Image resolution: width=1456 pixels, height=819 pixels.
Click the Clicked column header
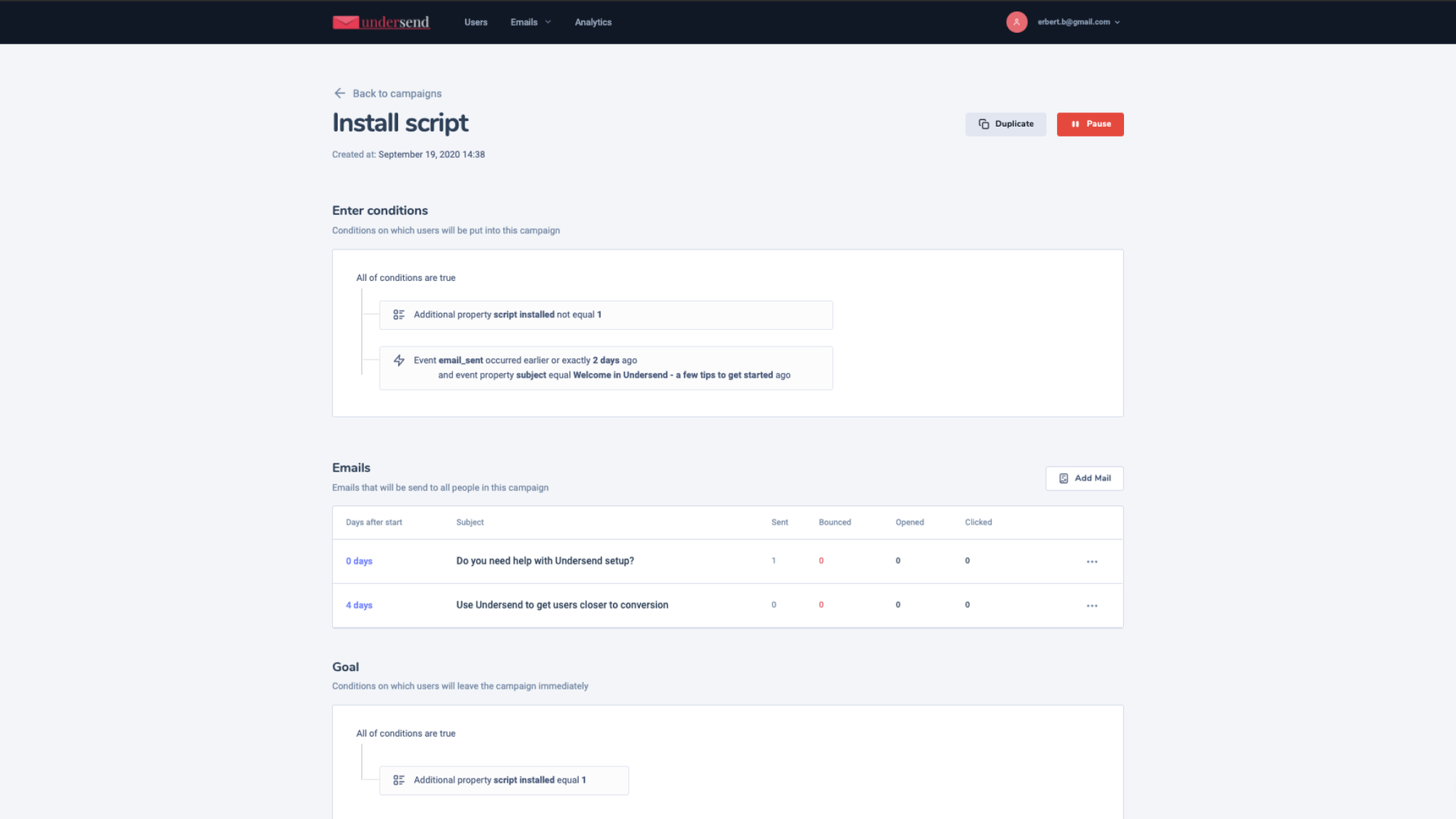pyautogui.click(x=978, y=522)
